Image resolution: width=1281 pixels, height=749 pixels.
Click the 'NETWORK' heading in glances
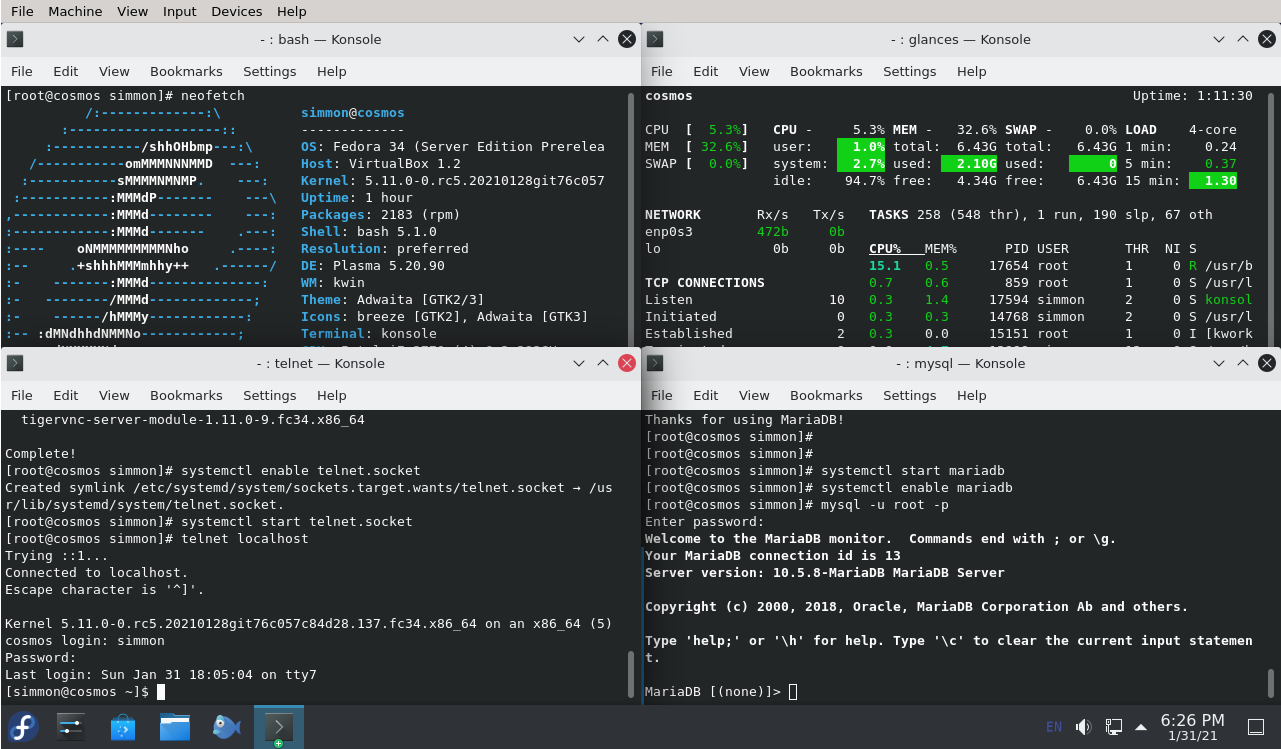673,215
